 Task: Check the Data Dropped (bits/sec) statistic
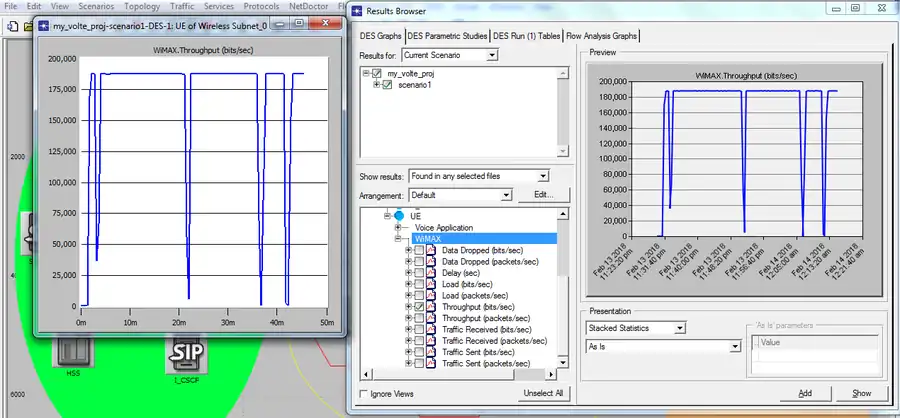(x=419, y=250)
